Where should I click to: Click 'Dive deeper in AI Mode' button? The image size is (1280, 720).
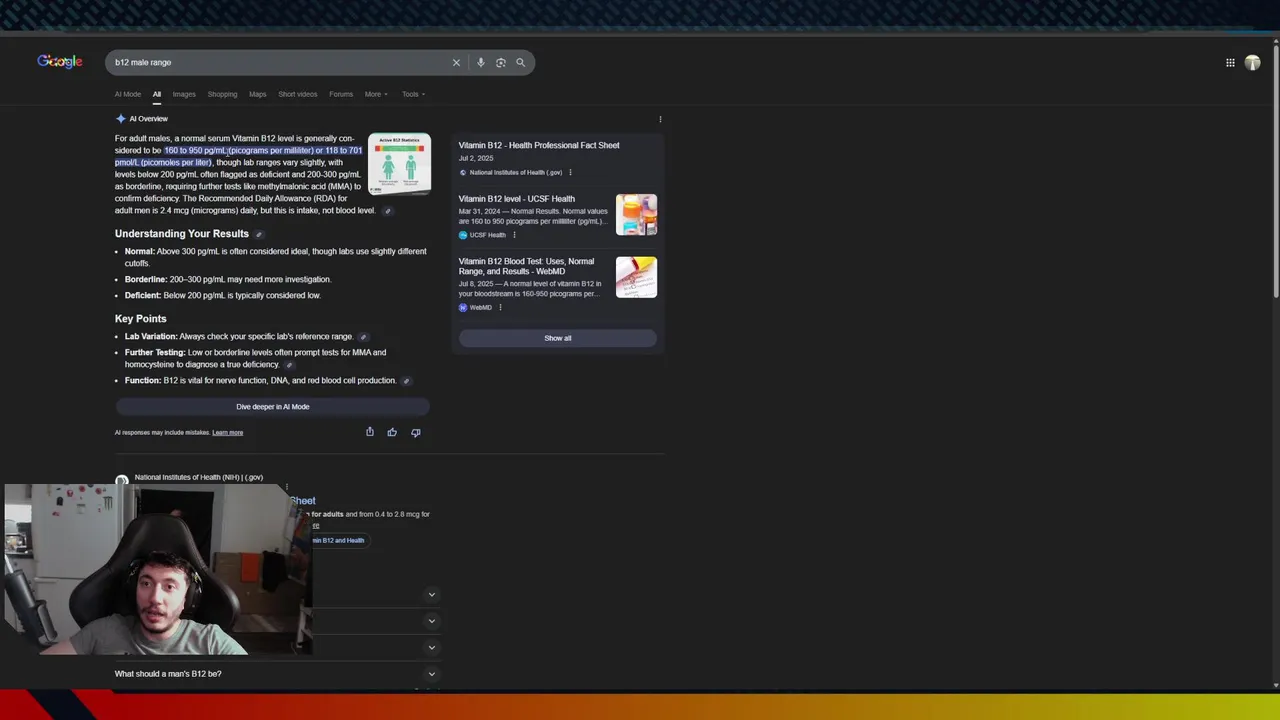272,407
